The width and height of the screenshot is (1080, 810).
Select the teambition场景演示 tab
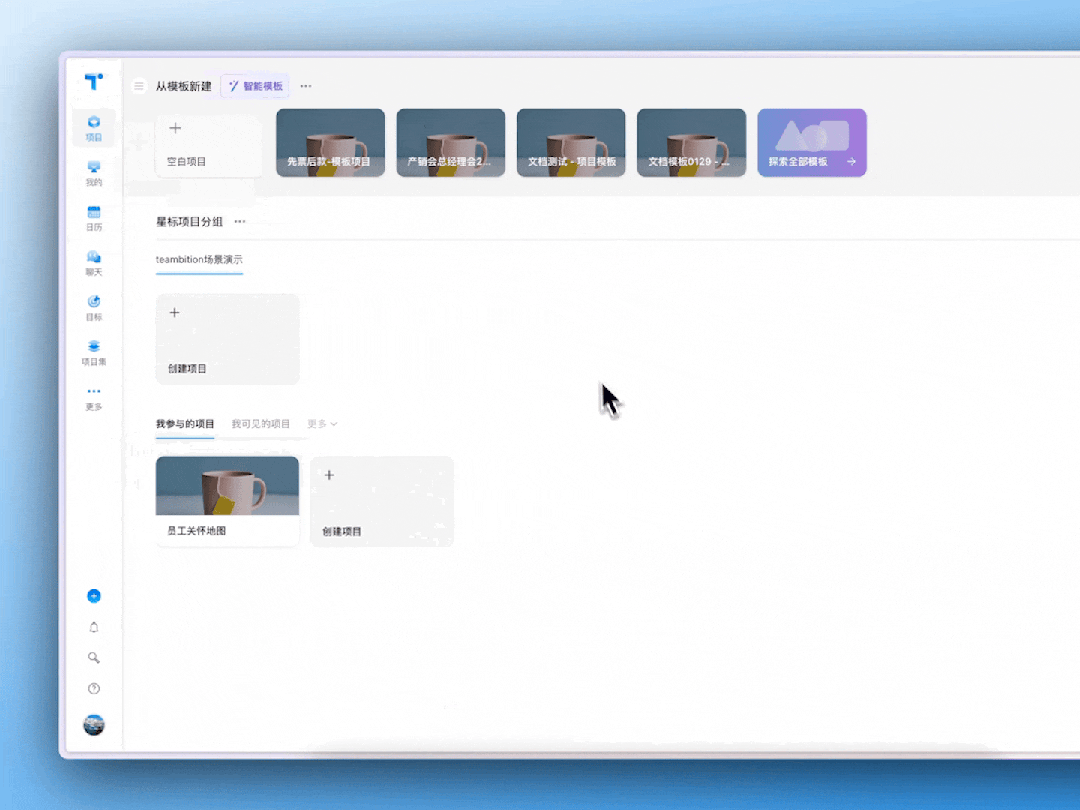click(199, 260)
